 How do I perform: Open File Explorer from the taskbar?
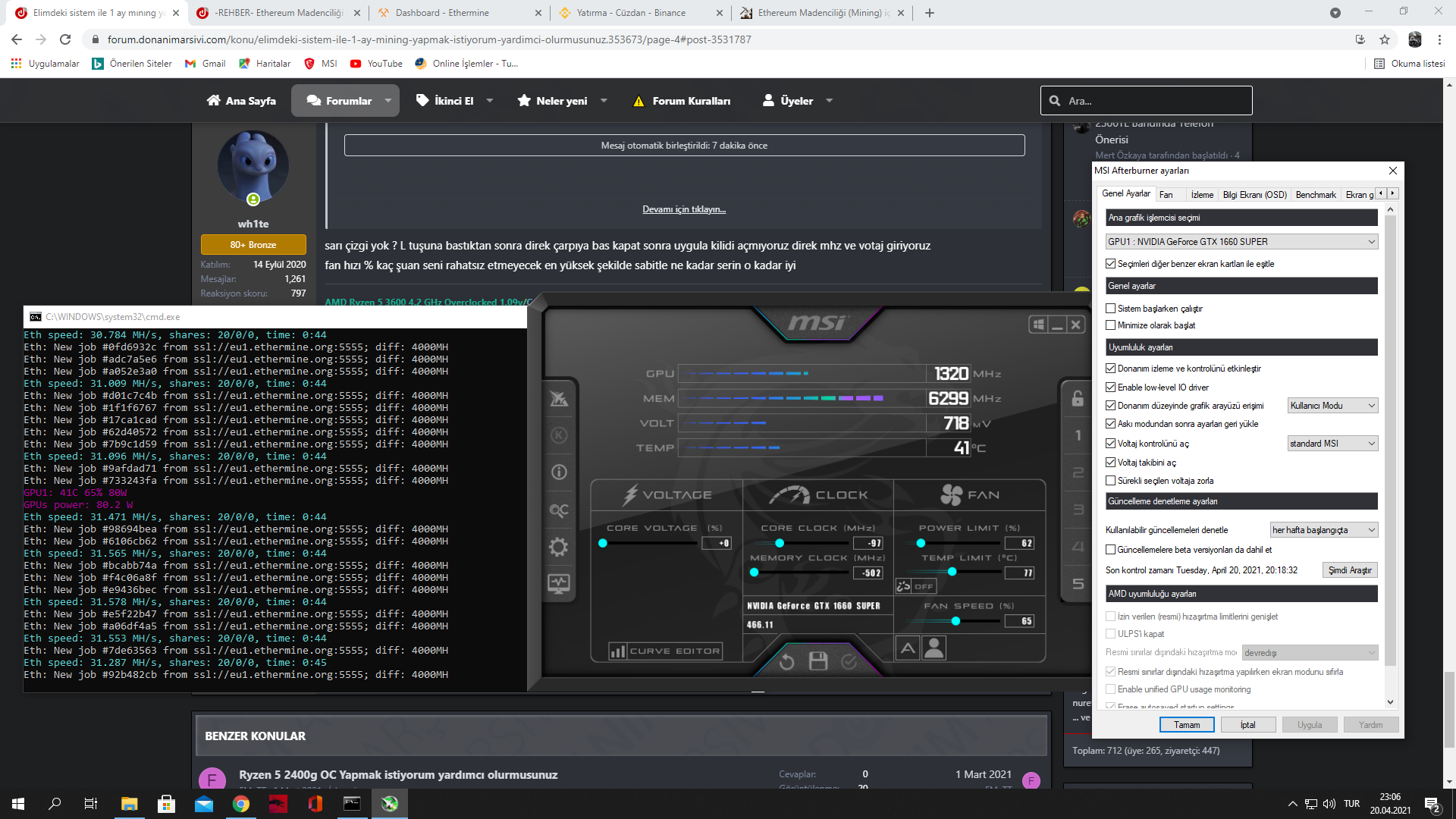coord(129,804)
